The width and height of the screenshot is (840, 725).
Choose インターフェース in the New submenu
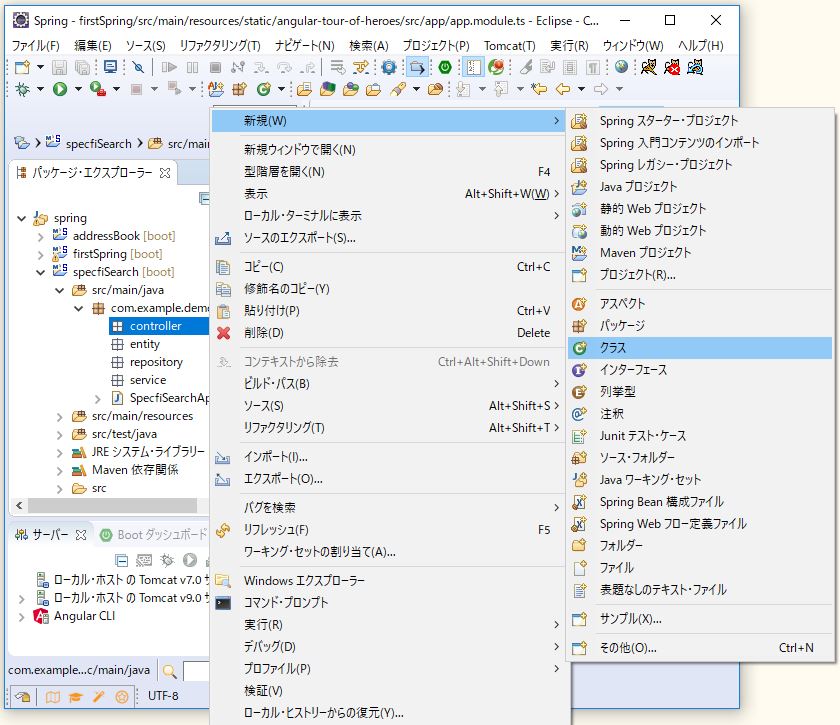click(700, 370)
